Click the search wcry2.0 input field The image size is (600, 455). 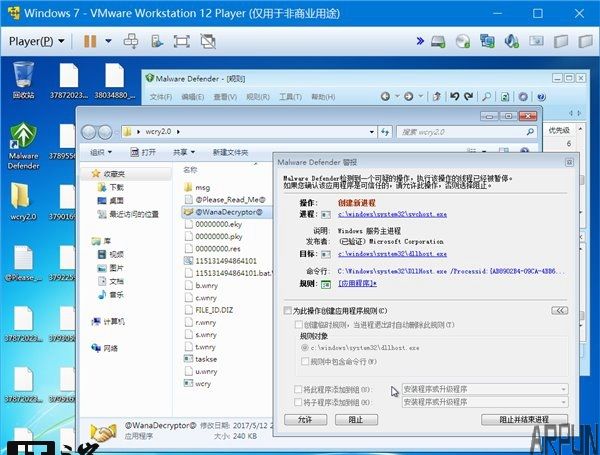click(460, 132)
